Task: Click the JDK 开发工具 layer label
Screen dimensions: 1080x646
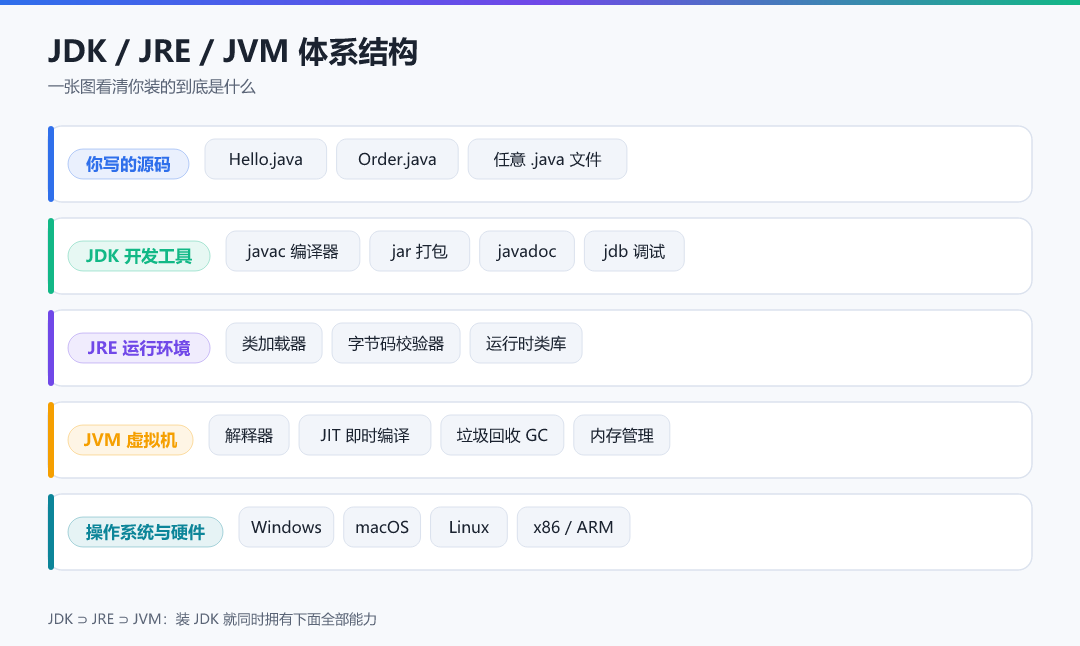Action: pyautogui.click(x=138, y=256)
